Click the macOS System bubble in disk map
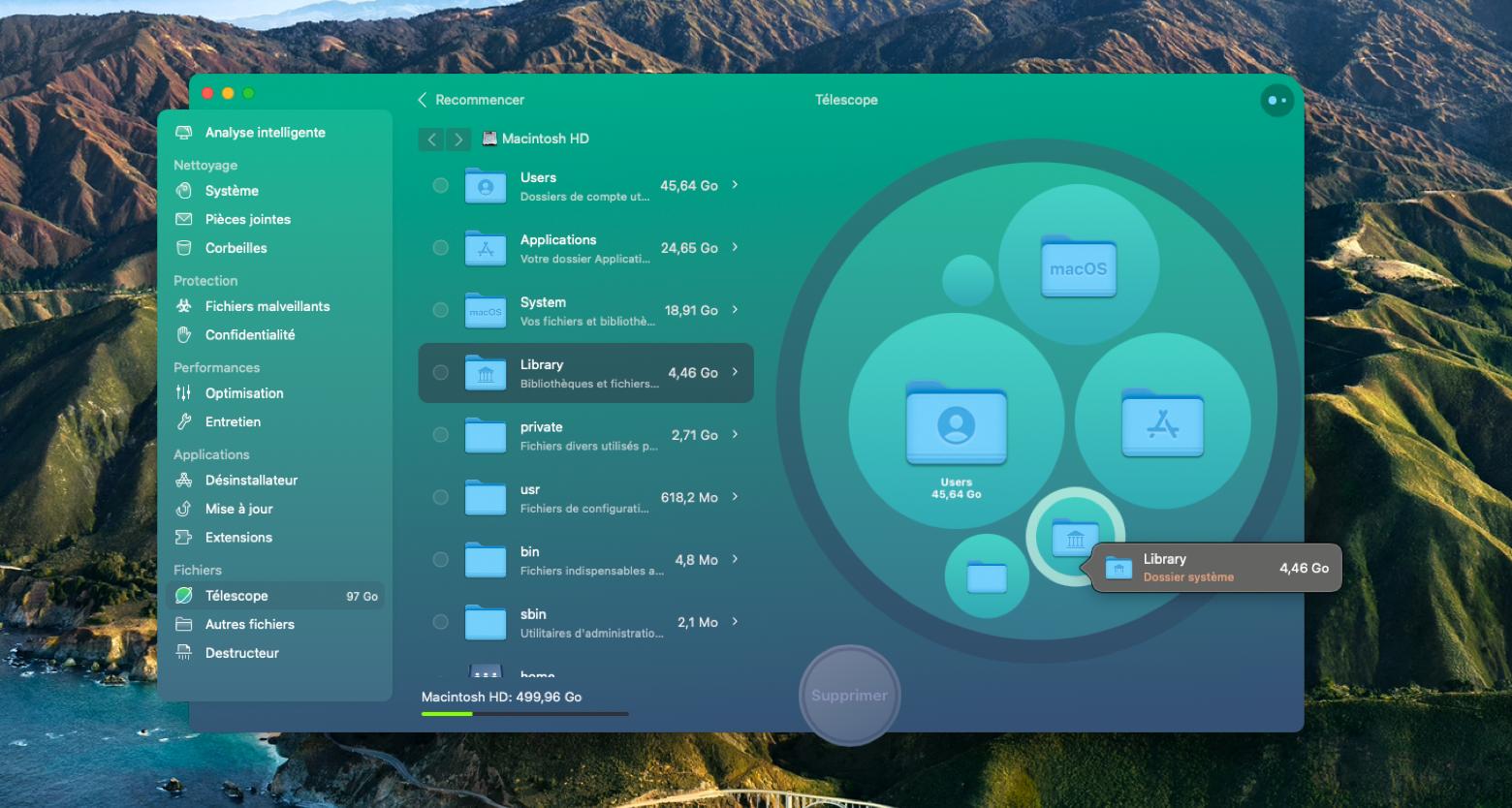The image size is (1512, 808). pyautogui.click(x=1079, y=264)
